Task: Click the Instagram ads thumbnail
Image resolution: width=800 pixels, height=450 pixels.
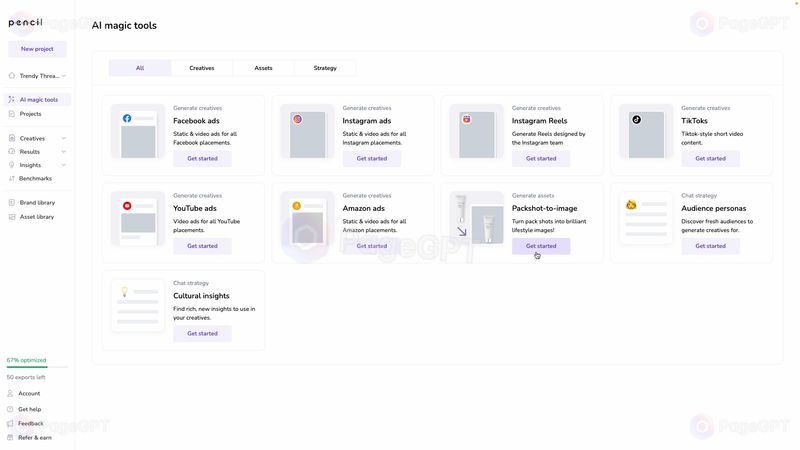Action: 307,132
